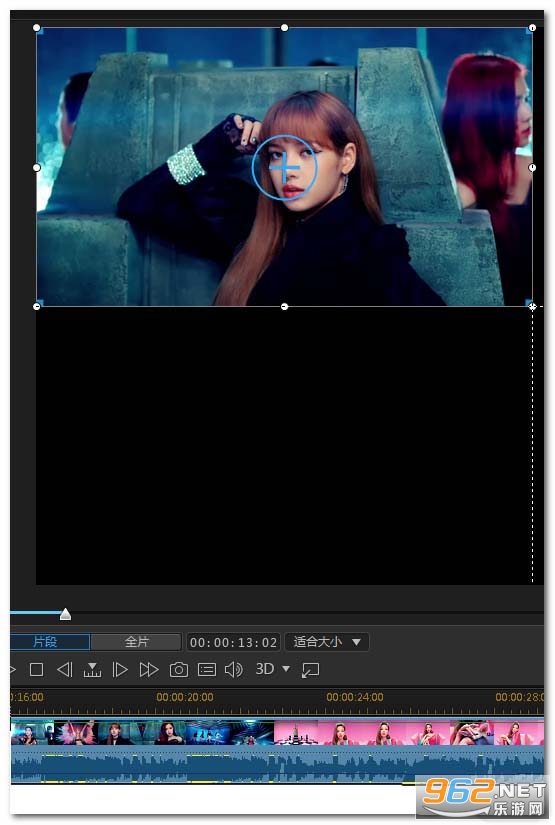Switch to the 全片 movie mode tab
The width and height of the screenshot is (555, 825).
coord(136,642)
